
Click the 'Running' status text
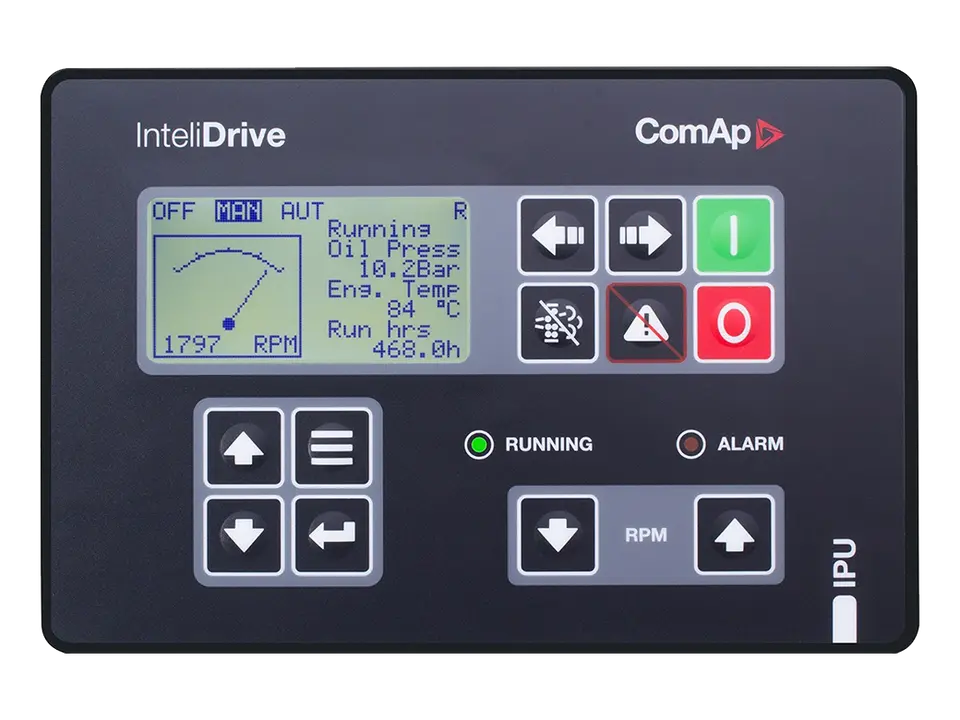click(x=379, y=230)
